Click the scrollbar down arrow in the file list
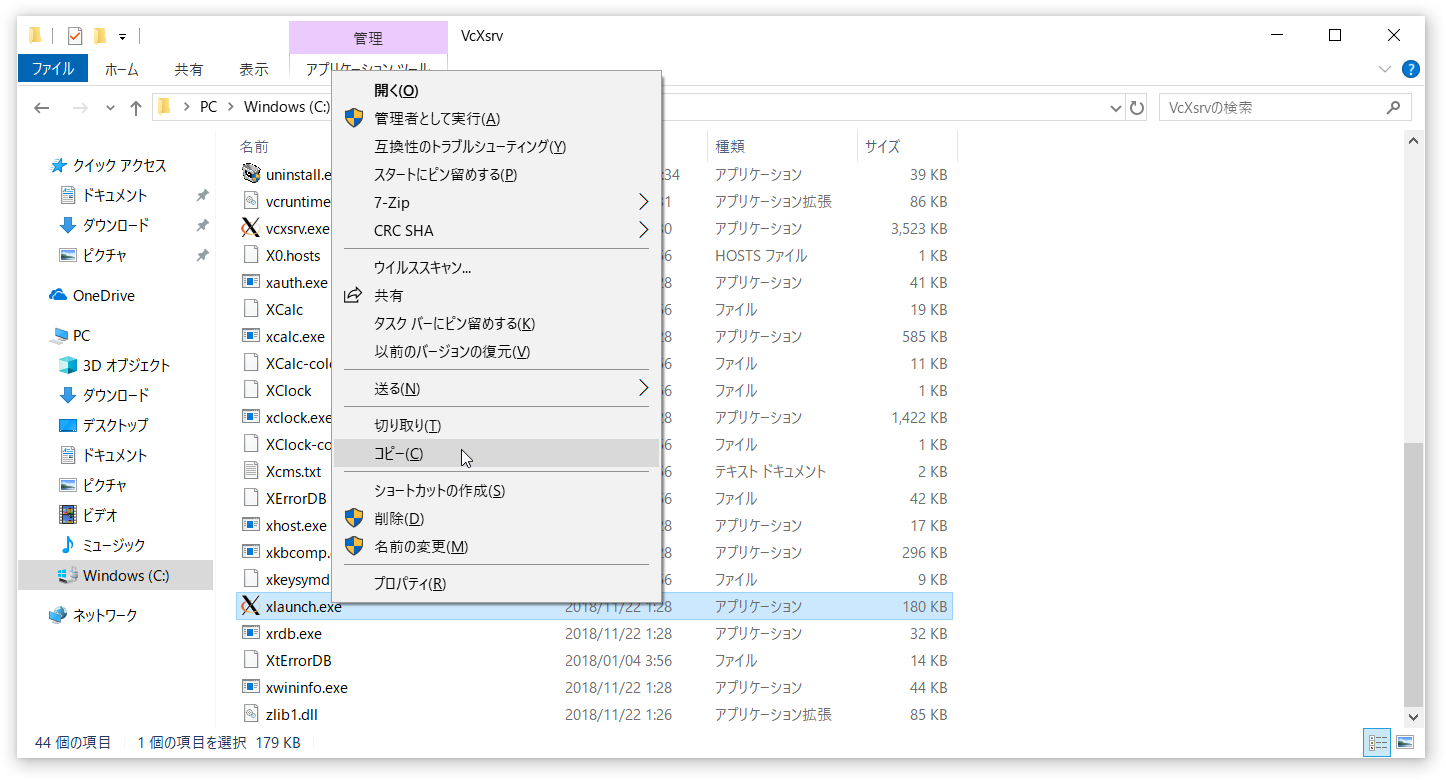Viewport: 1446px width, 780px height. pos(1413,716)
